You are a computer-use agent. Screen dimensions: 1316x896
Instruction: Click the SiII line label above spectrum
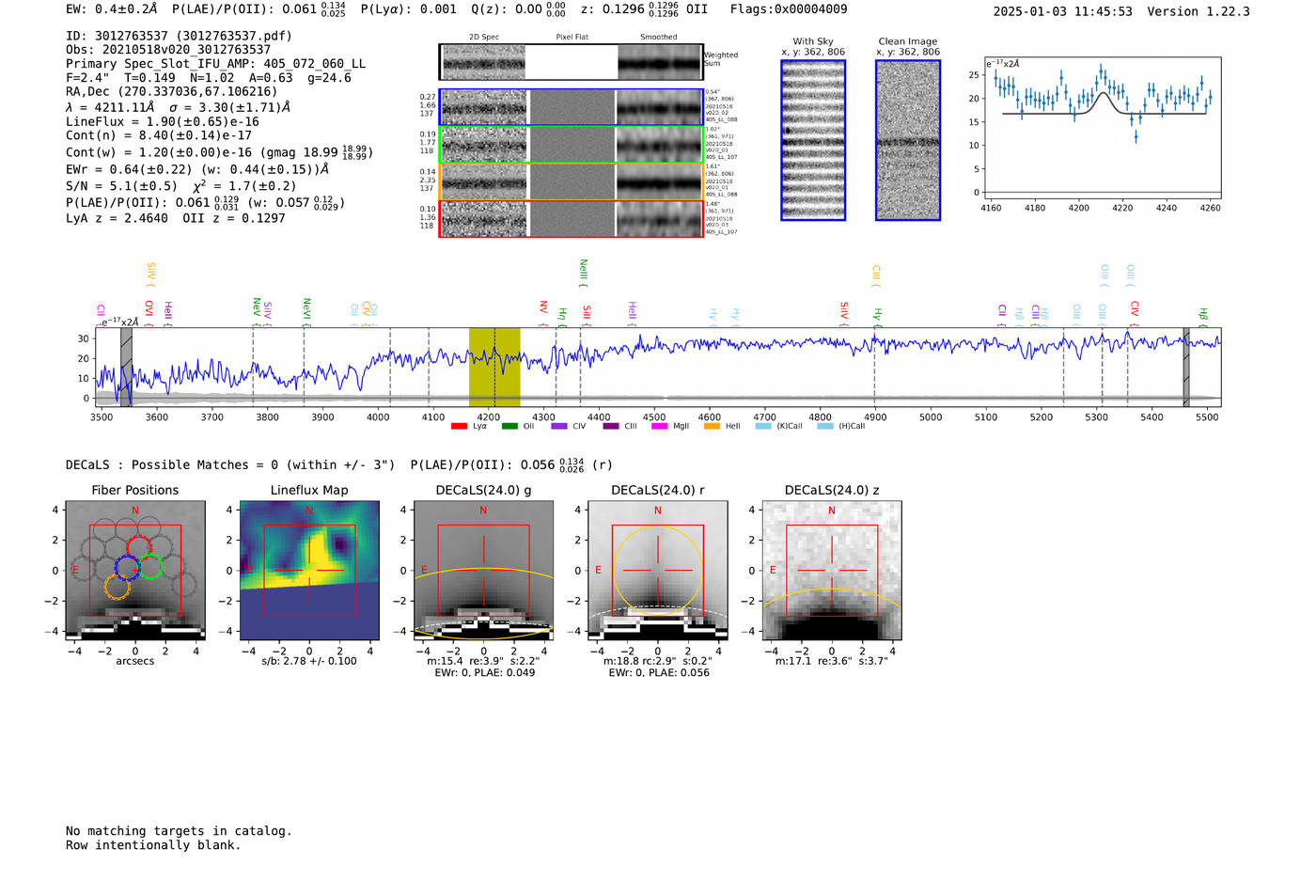(587, 314)
